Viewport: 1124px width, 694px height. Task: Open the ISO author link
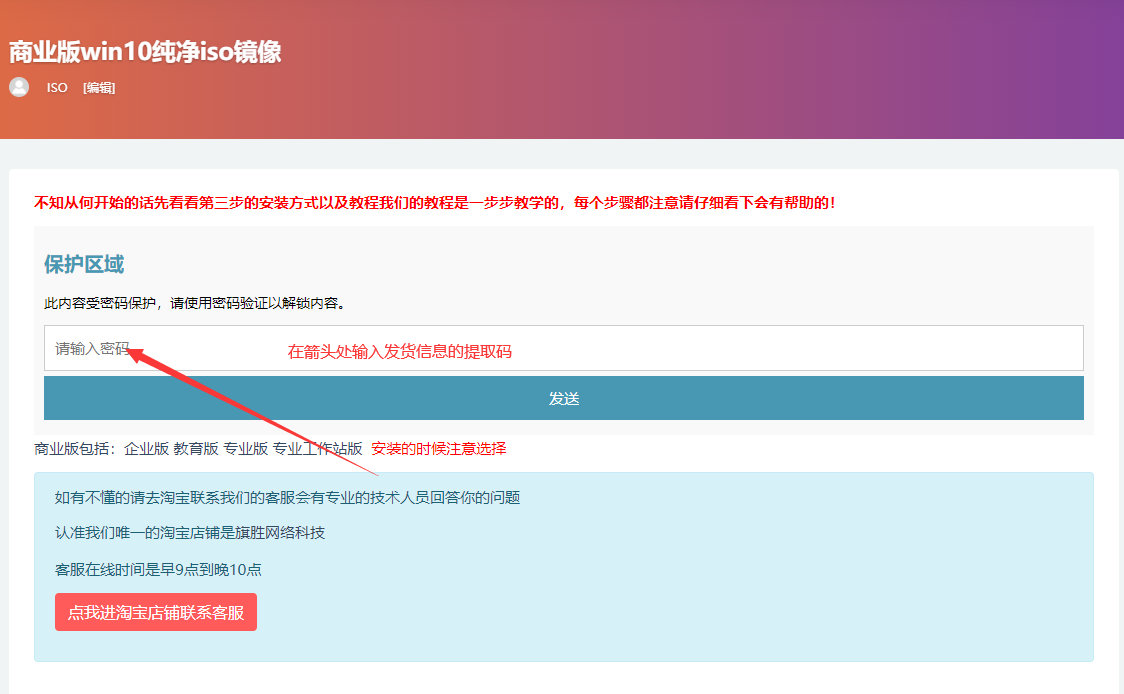tap(57, 87)
